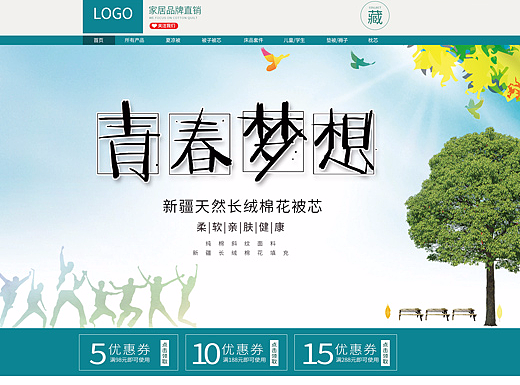This screenshot has height=385, width=520.
Task: Click the 新疆天然长绒棉花被芯 headline
Action: pos(242,206)
